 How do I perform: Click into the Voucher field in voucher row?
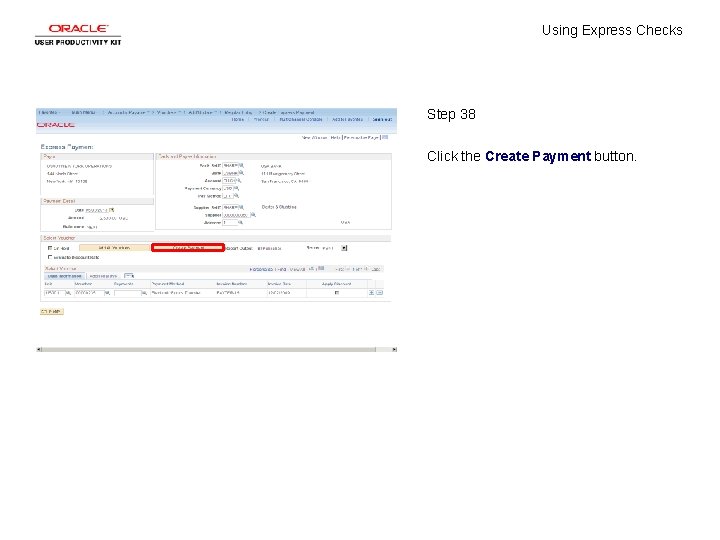pos(90,293)
